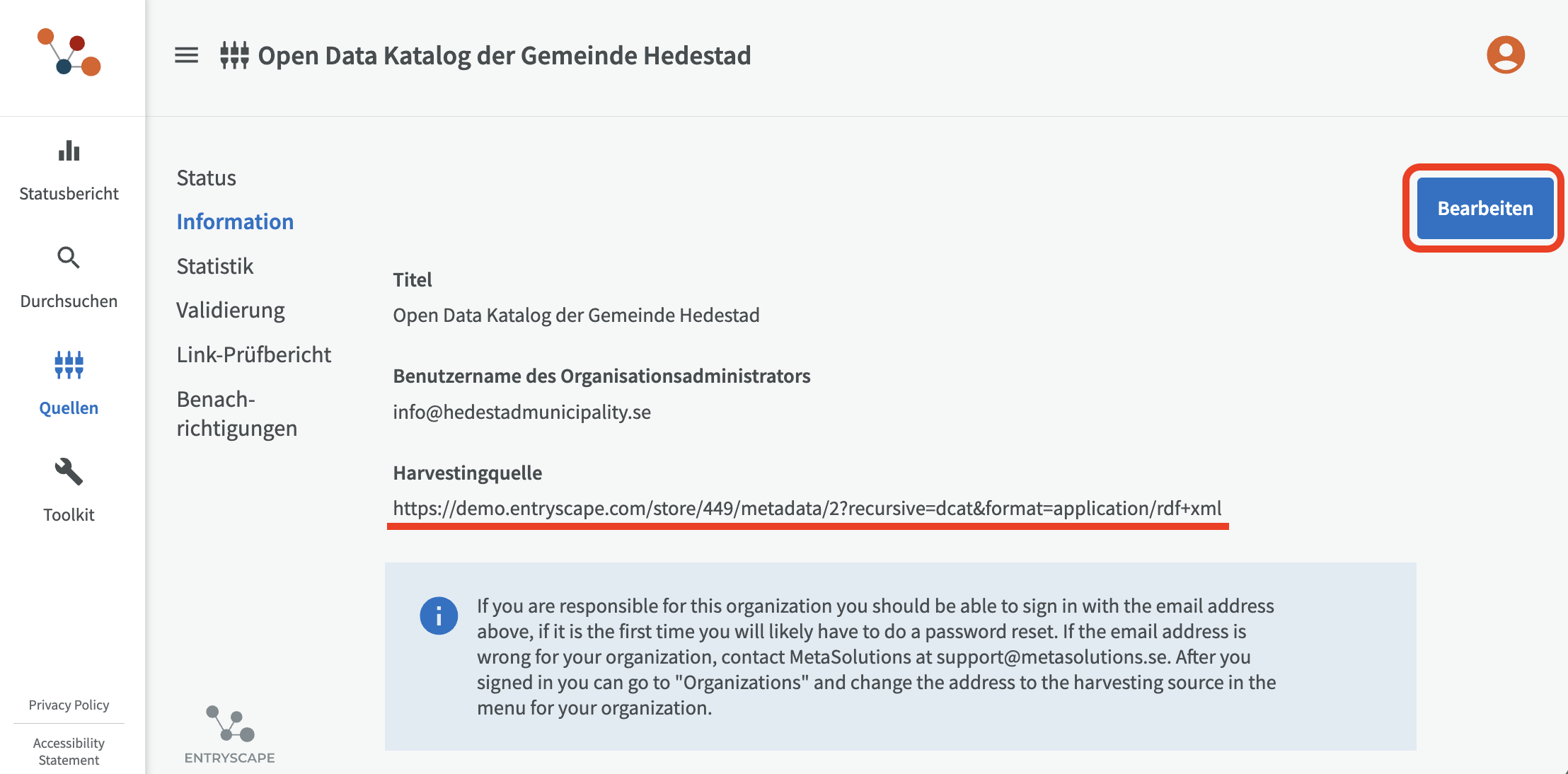Open the Benachrichtigungen section
The width and height of the screenshot is (1568, 774).
point(237,413)
